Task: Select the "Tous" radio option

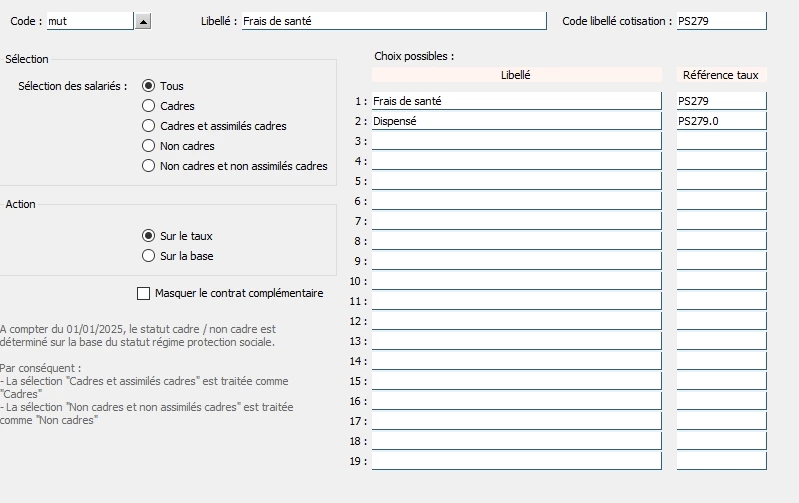Action: pos(149,86)
